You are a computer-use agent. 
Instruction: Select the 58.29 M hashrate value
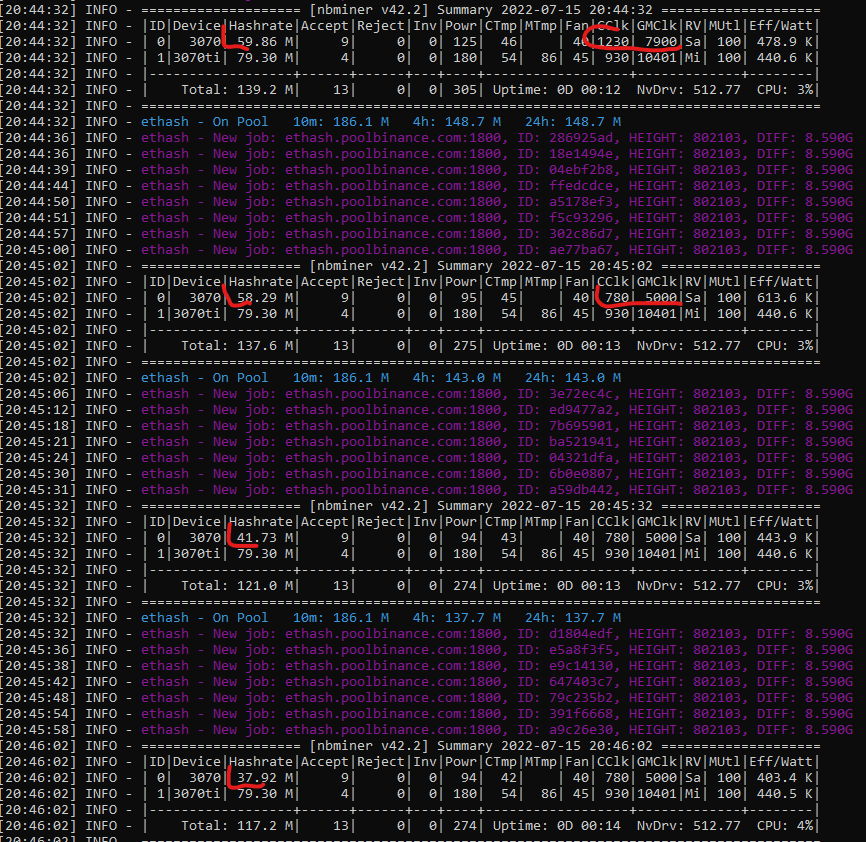(265, 298)
